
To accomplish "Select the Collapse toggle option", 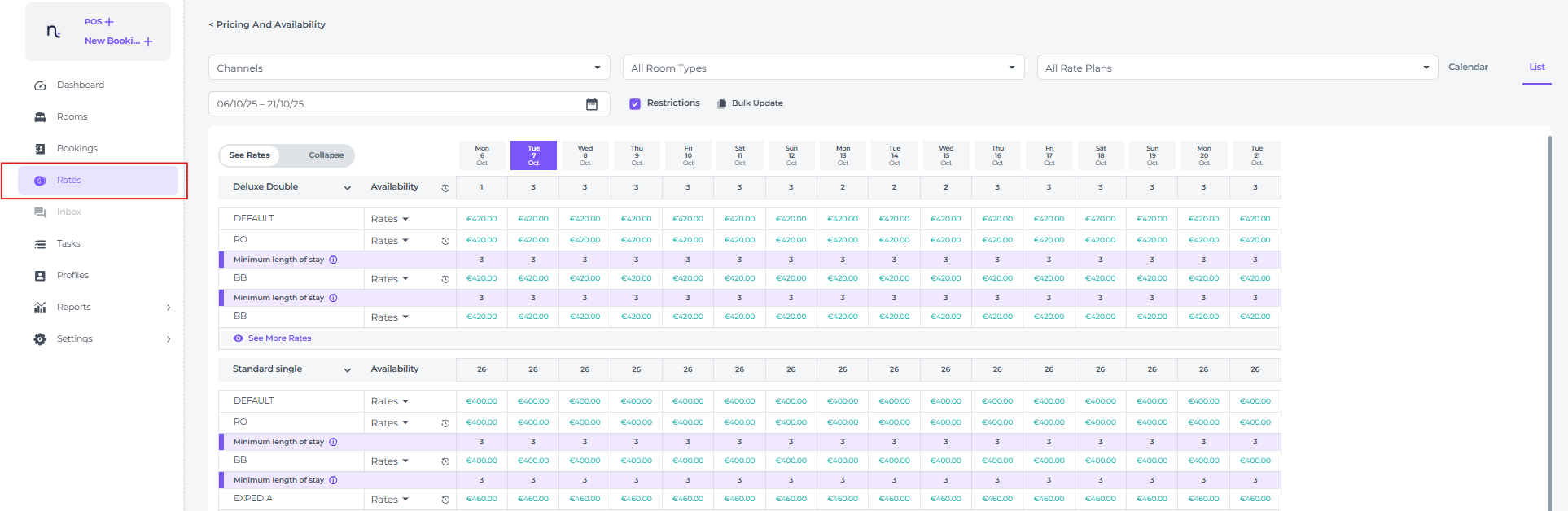I will click(326, 155).
